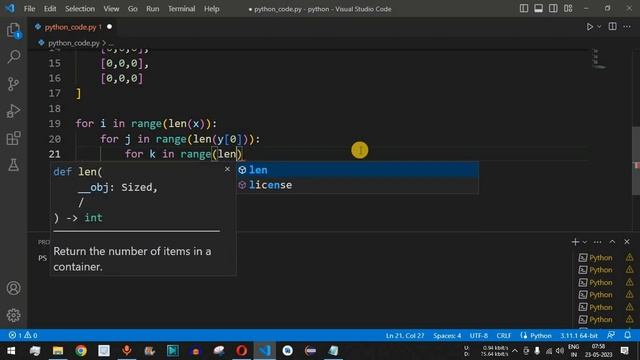Change indentation via Spaces: 4
The height and width of the screenshot is (360, 640).
click(x=447, y=335)
